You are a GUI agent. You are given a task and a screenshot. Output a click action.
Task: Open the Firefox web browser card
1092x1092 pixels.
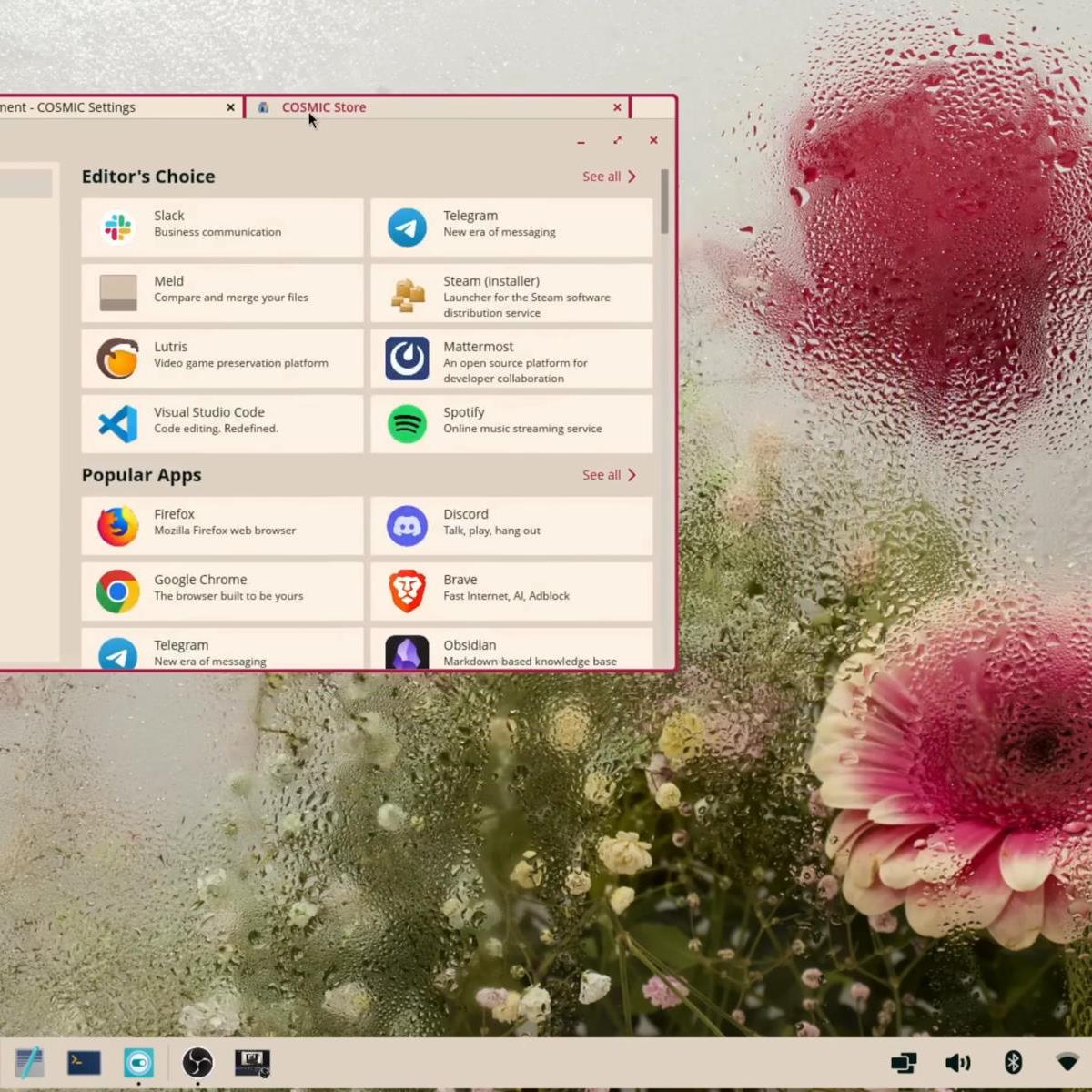click(222, 526)
